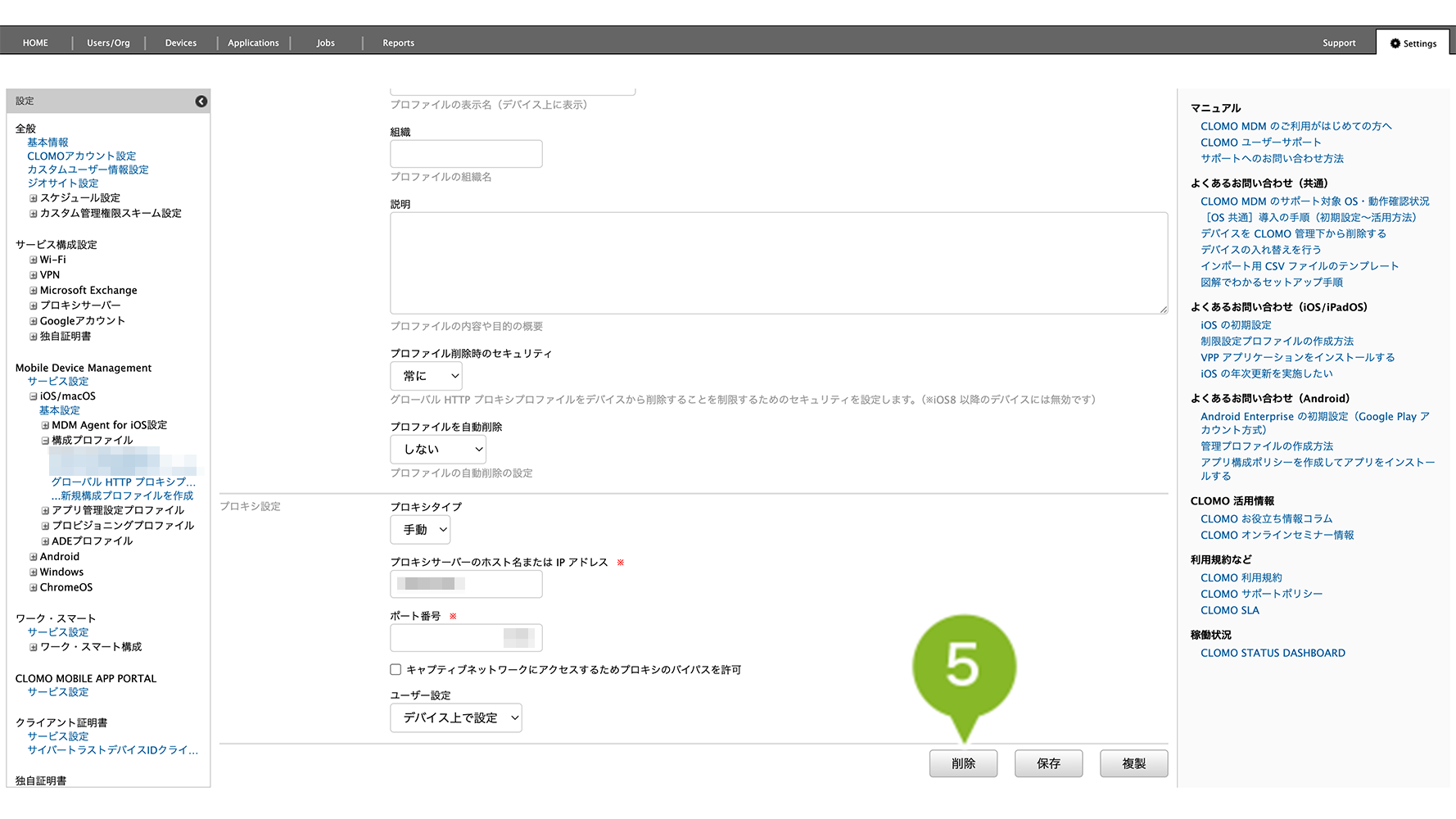Click the 保存 button

(x=1048, y=763)
